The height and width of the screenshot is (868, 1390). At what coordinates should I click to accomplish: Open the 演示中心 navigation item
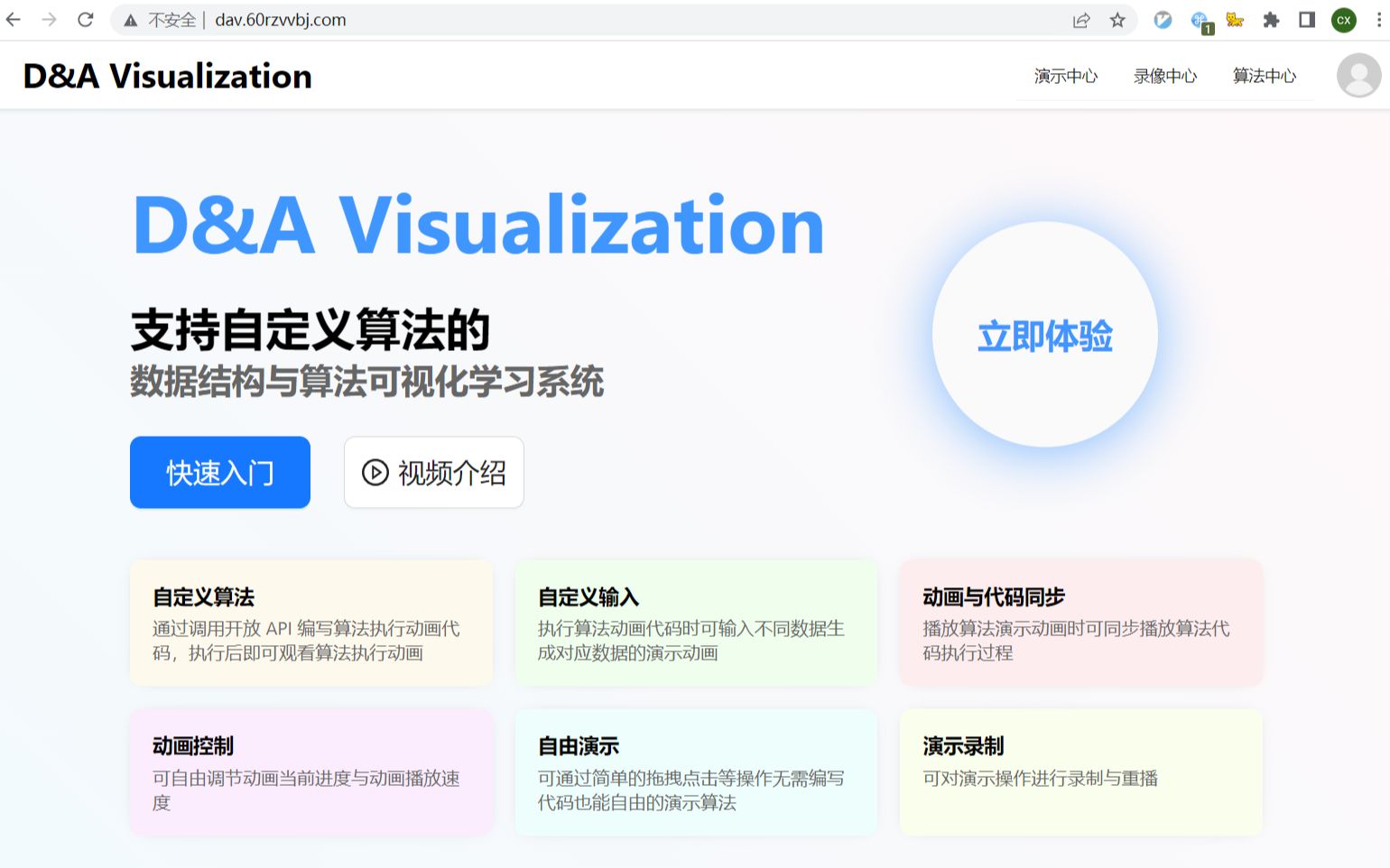point(1065,77)
